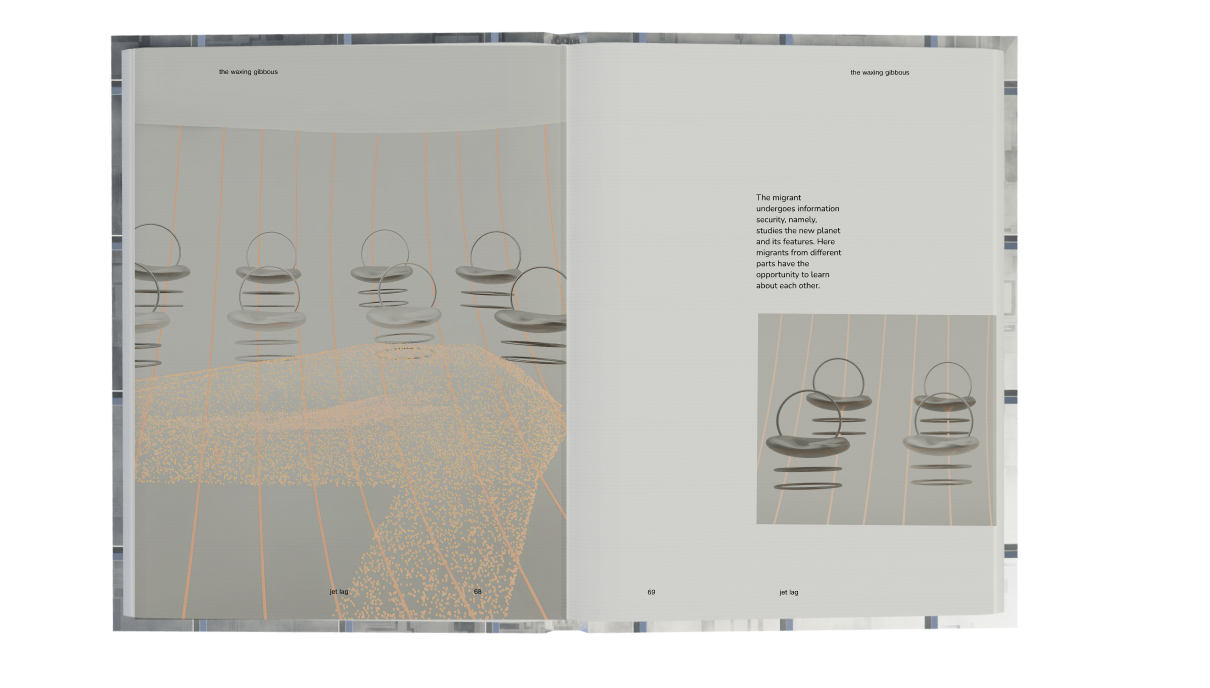This screenshot has height=688, width=1210.
Task: Click the back-right chair ring in small image
Action: [946, 382]
